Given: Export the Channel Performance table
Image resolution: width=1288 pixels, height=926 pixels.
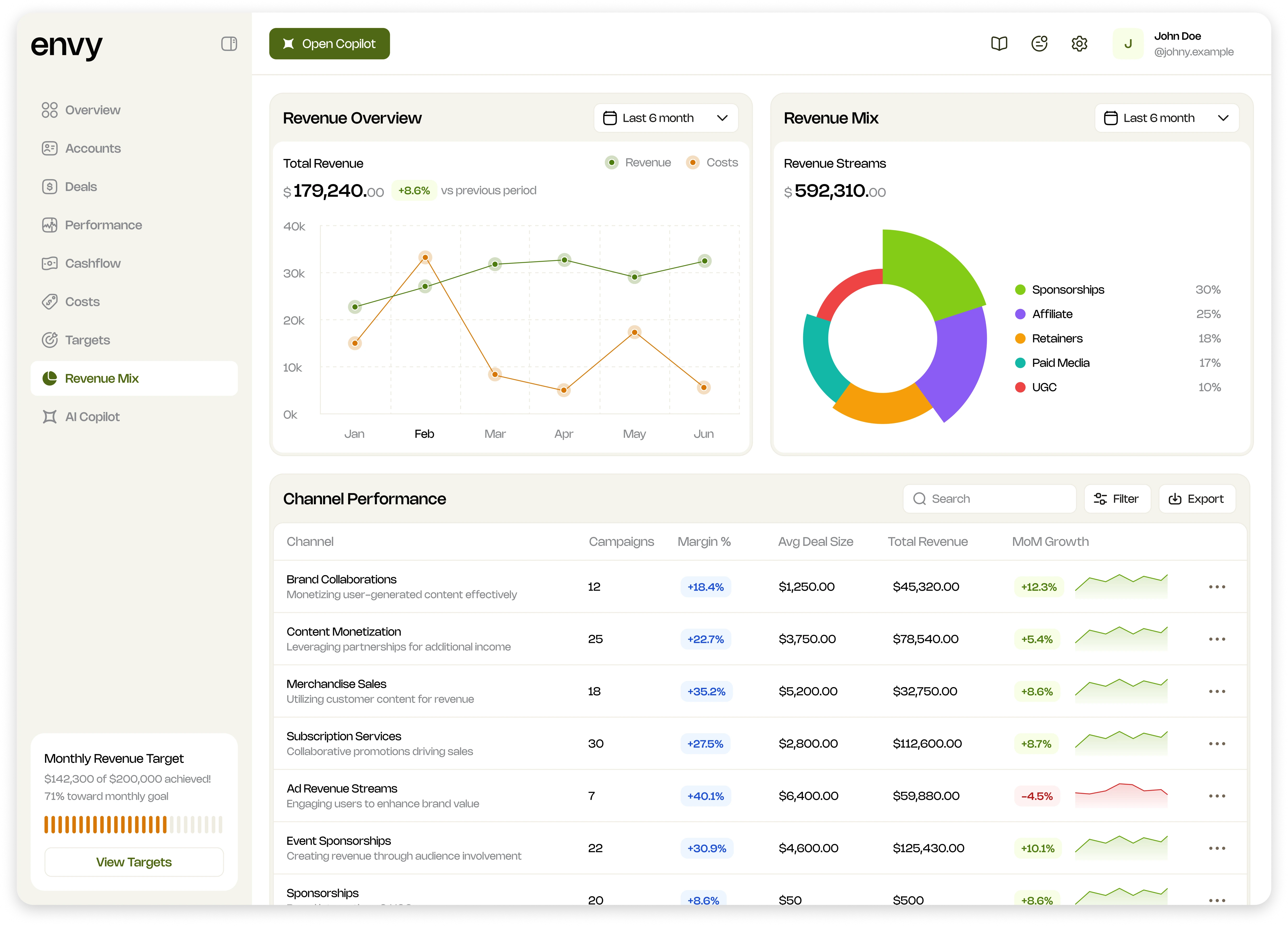Looking at the screenshot, I should click(1197, 499).
